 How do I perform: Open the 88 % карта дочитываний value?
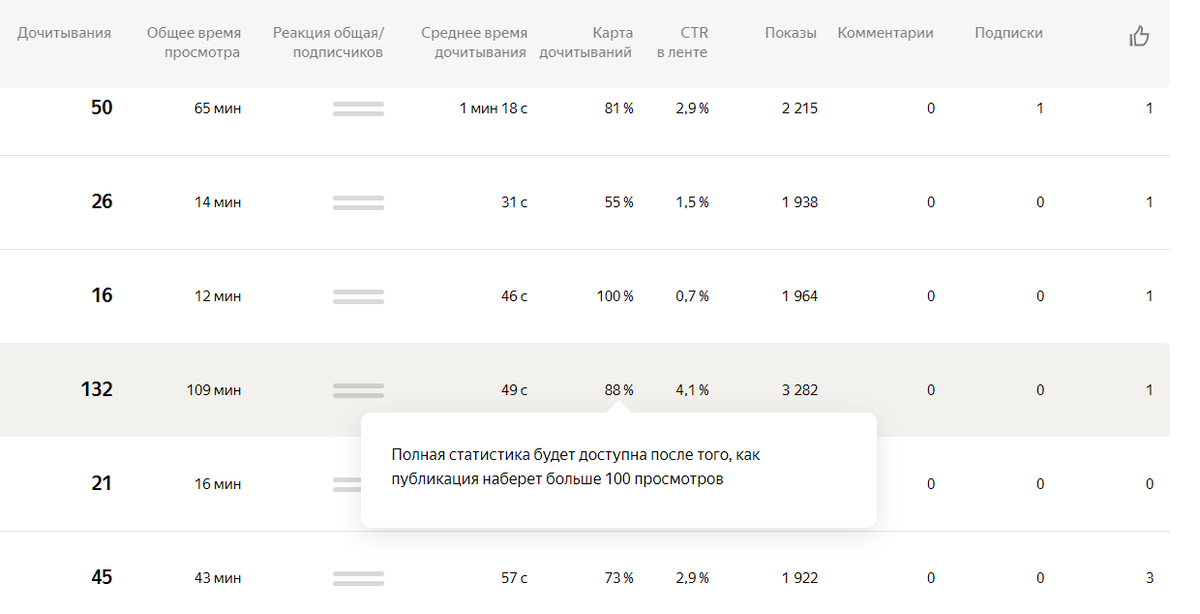tap(619, 390)
